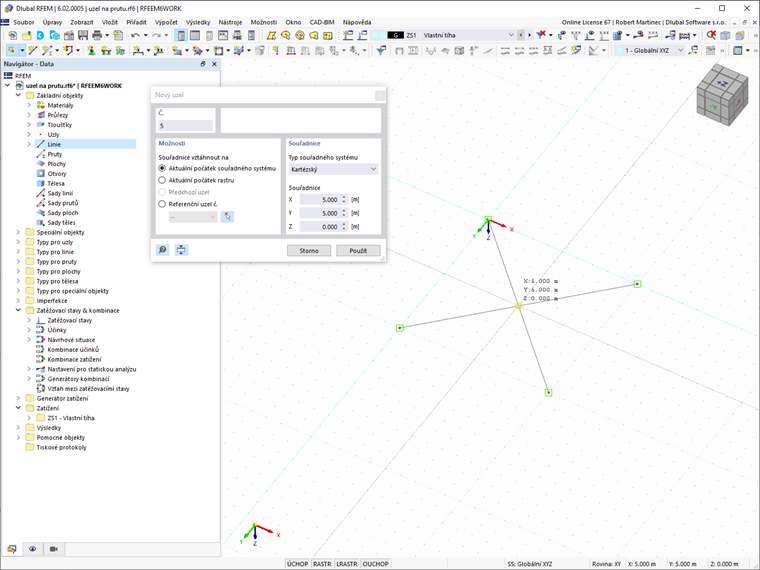Open Navigator Views camera tab icon
The image size is (760, 570).
point(53,549)
